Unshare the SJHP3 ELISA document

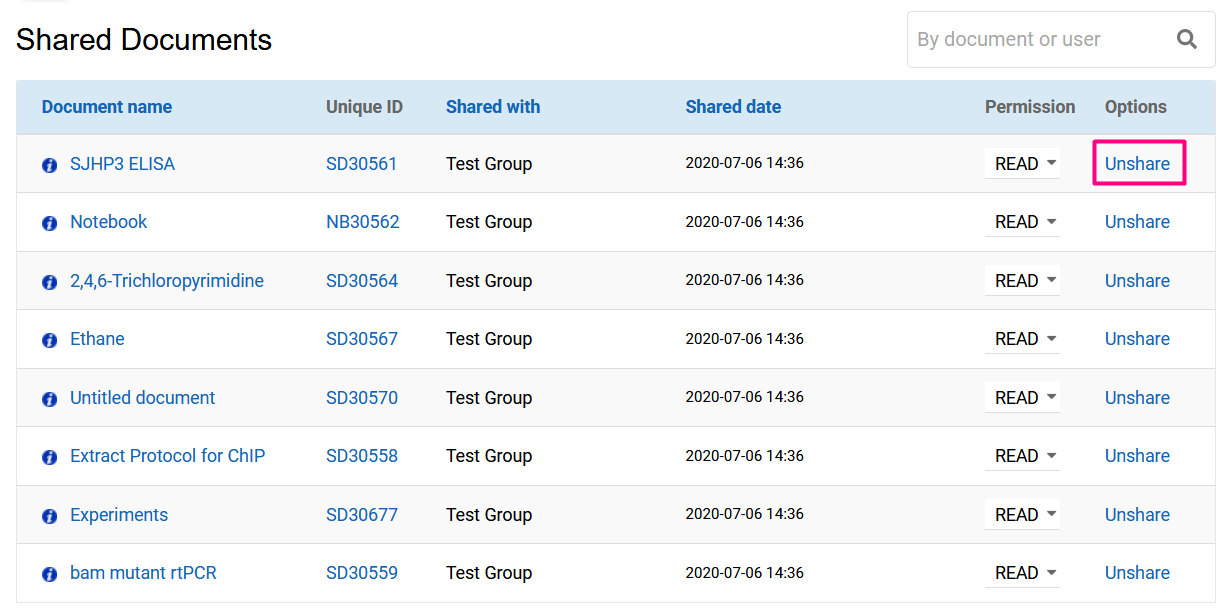coord(1137,164)
